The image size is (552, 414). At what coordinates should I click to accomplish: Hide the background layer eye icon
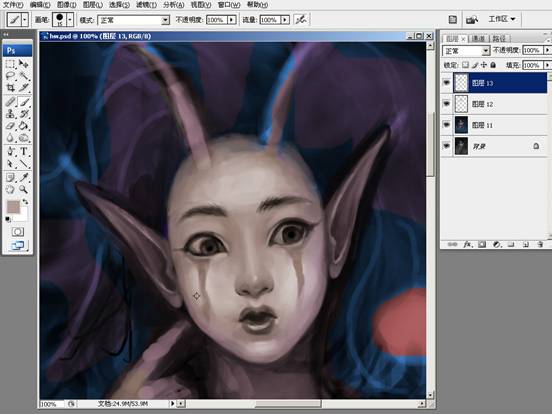[447, 146]
